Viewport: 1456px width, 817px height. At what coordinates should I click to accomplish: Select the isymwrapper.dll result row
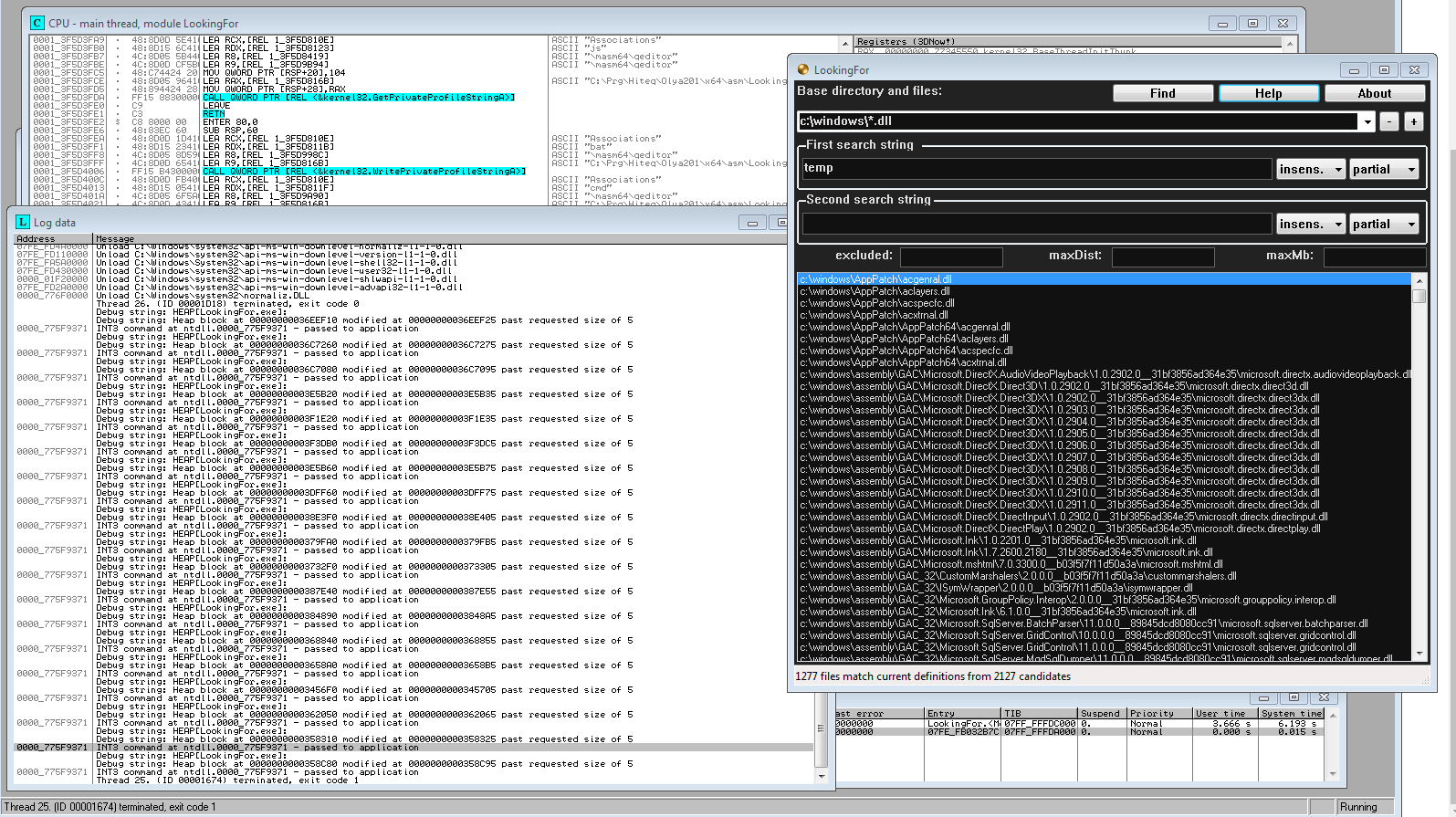coord(1104,588)
